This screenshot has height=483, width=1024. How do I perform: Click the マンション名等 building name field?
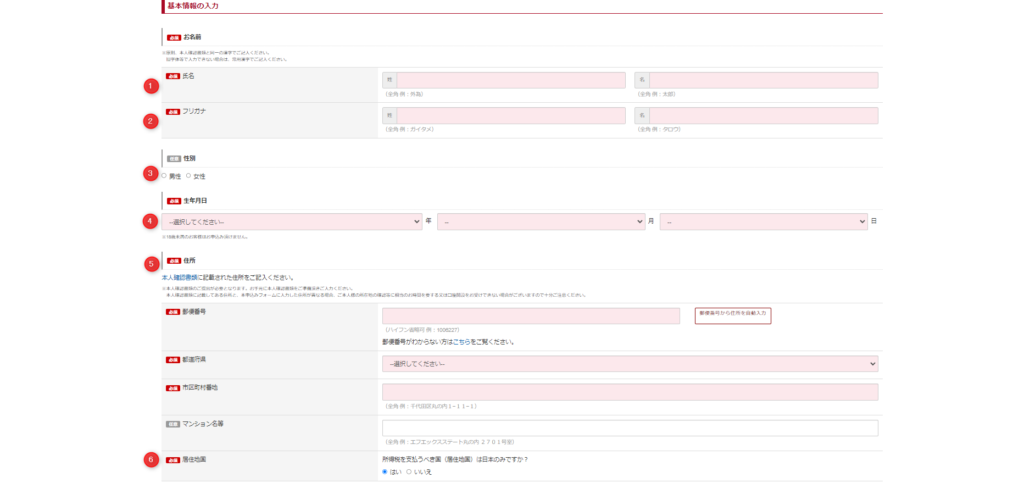630,428
